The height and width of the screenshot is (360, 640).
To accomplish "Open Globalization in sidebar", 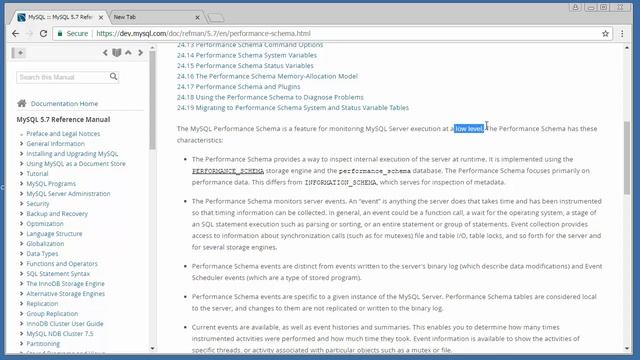I will (45, 244).
